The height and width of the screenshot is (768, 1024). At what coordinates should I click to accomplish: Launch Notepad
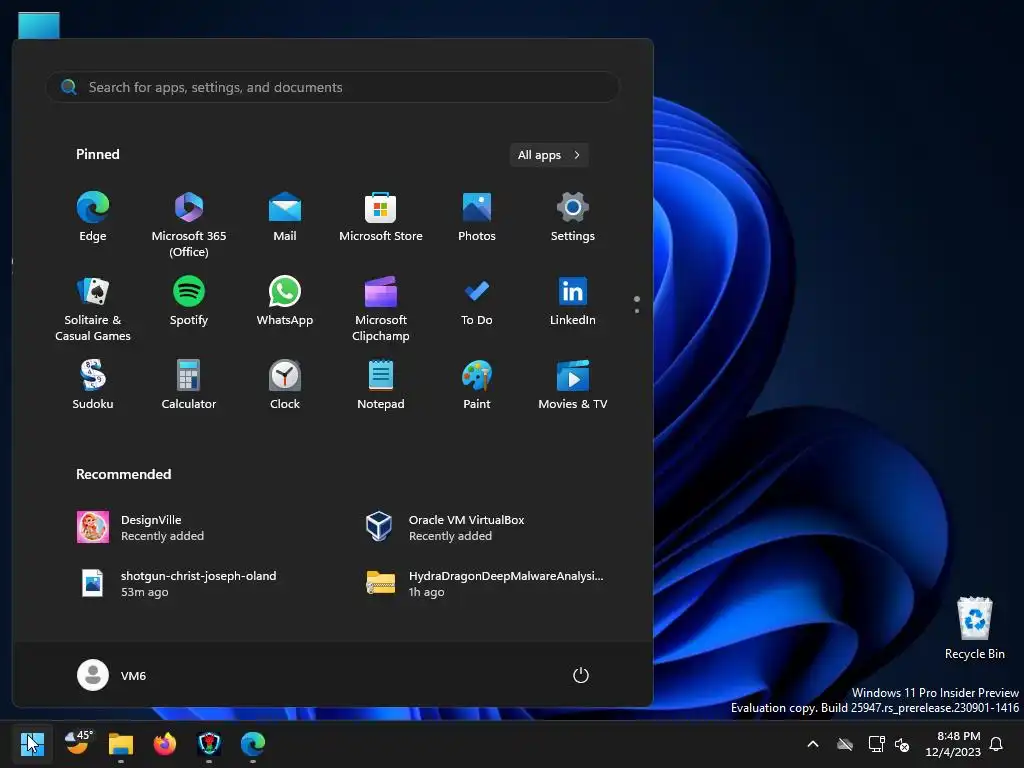[381, 385]
